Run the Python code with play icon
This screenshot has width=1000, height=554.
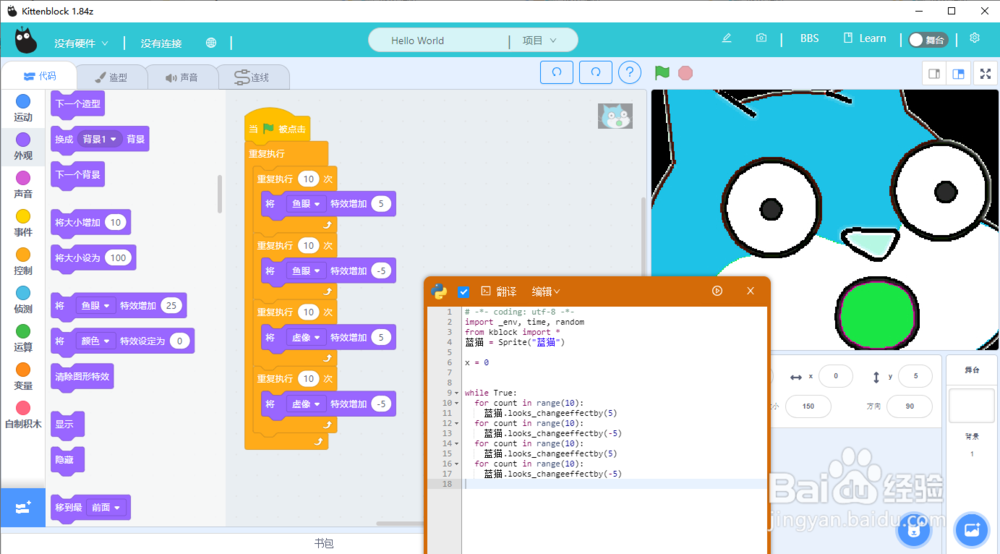click(x=717, y=291)
